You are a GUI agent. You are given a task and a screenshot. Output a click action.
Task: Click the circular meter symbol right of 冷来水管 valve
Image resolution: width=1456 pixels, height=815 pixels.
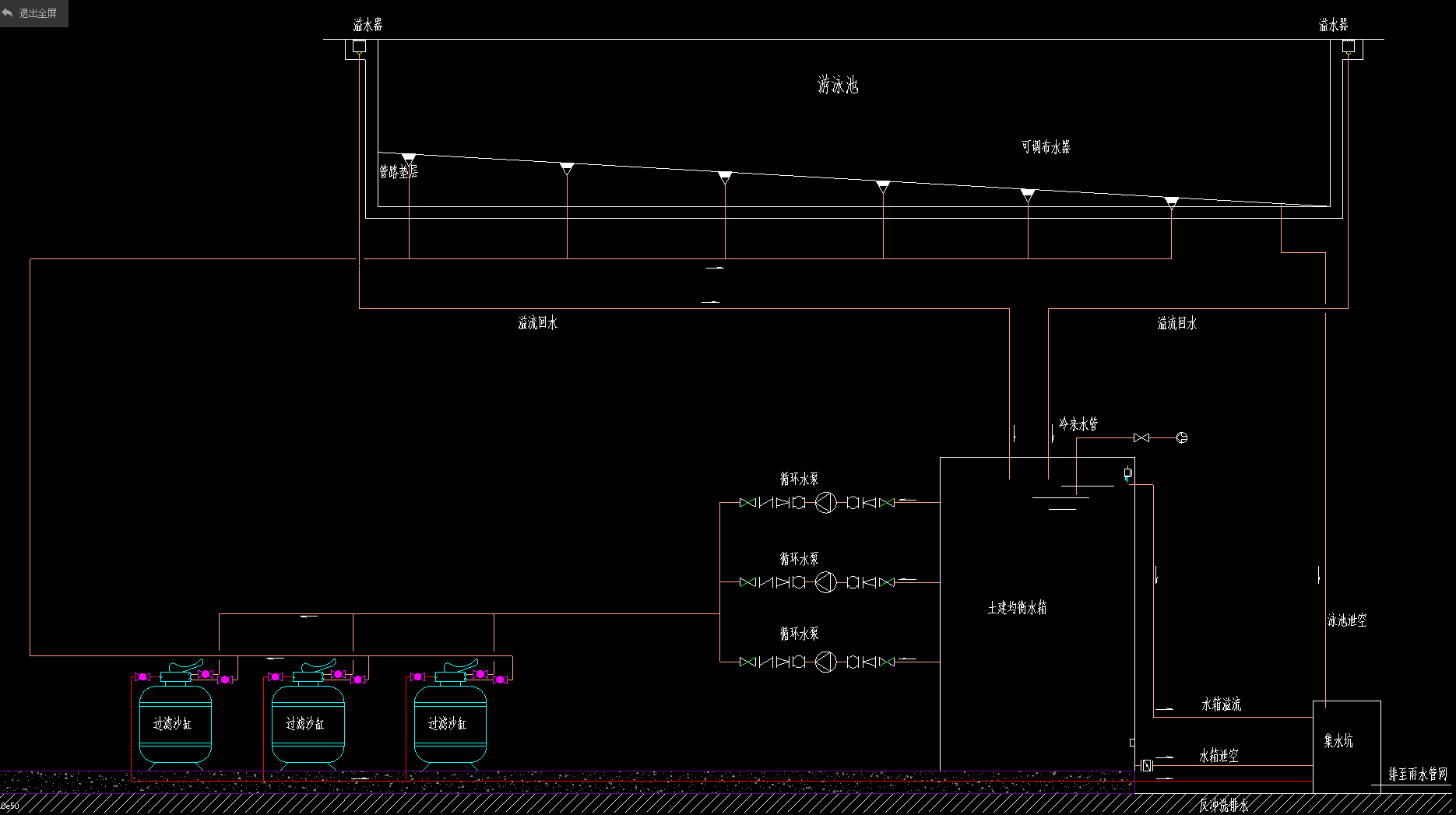(1181, 438)
